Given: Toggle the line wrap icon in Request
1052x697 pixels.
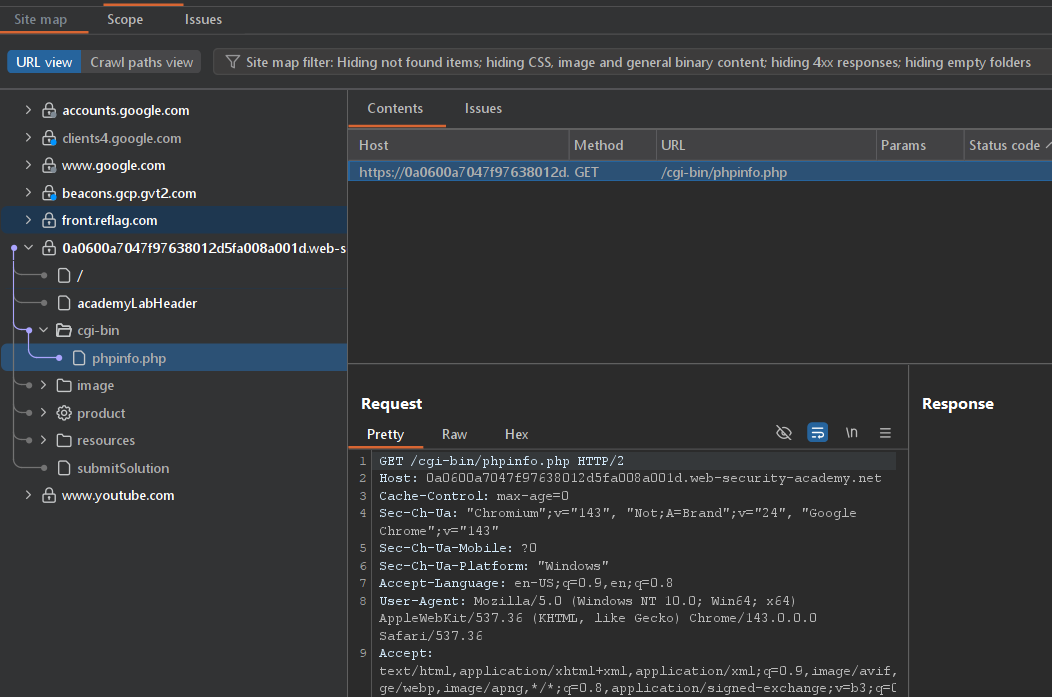Looking at the screenshot, I should (818, 433).
